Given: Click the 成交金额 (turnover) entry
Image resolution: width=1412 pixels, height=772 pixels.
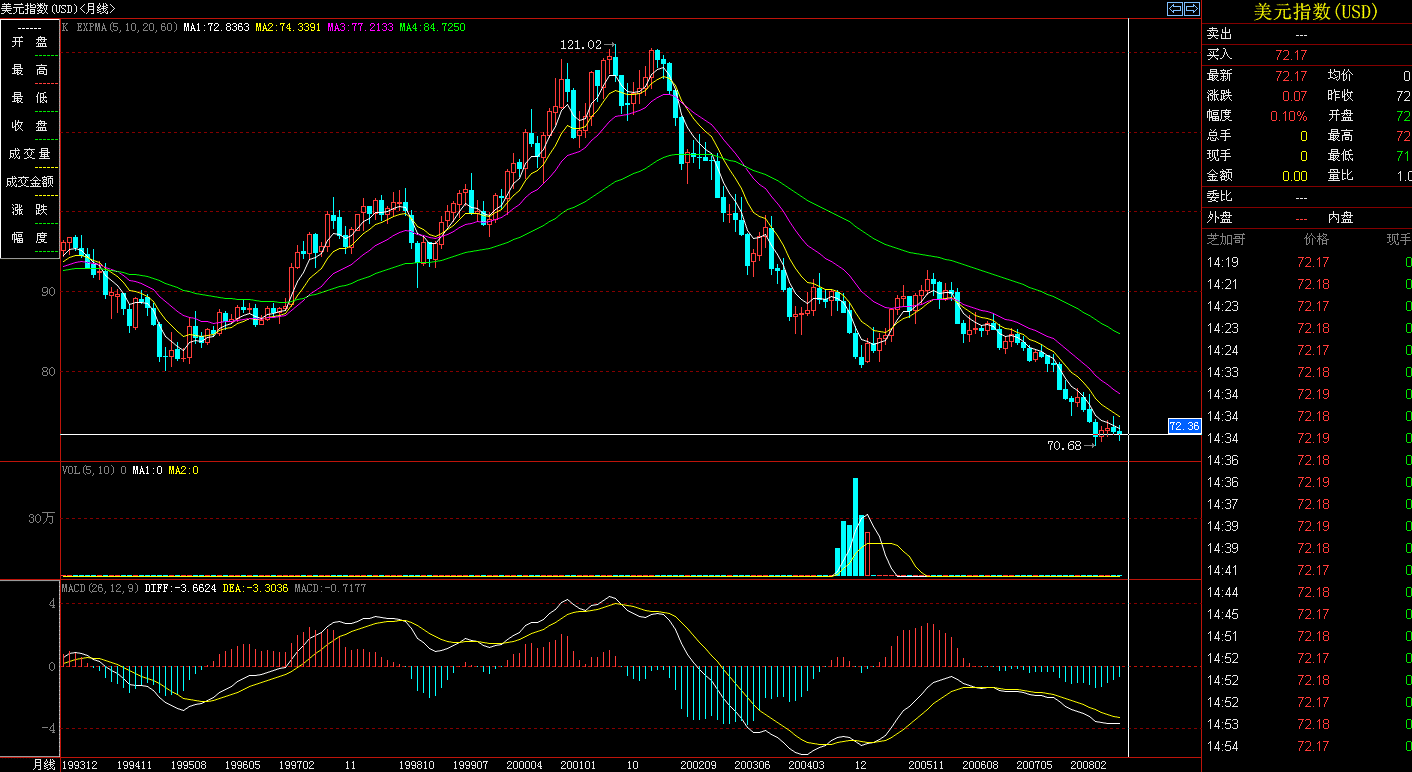Looking at the screenshot, I should [30, 181].
